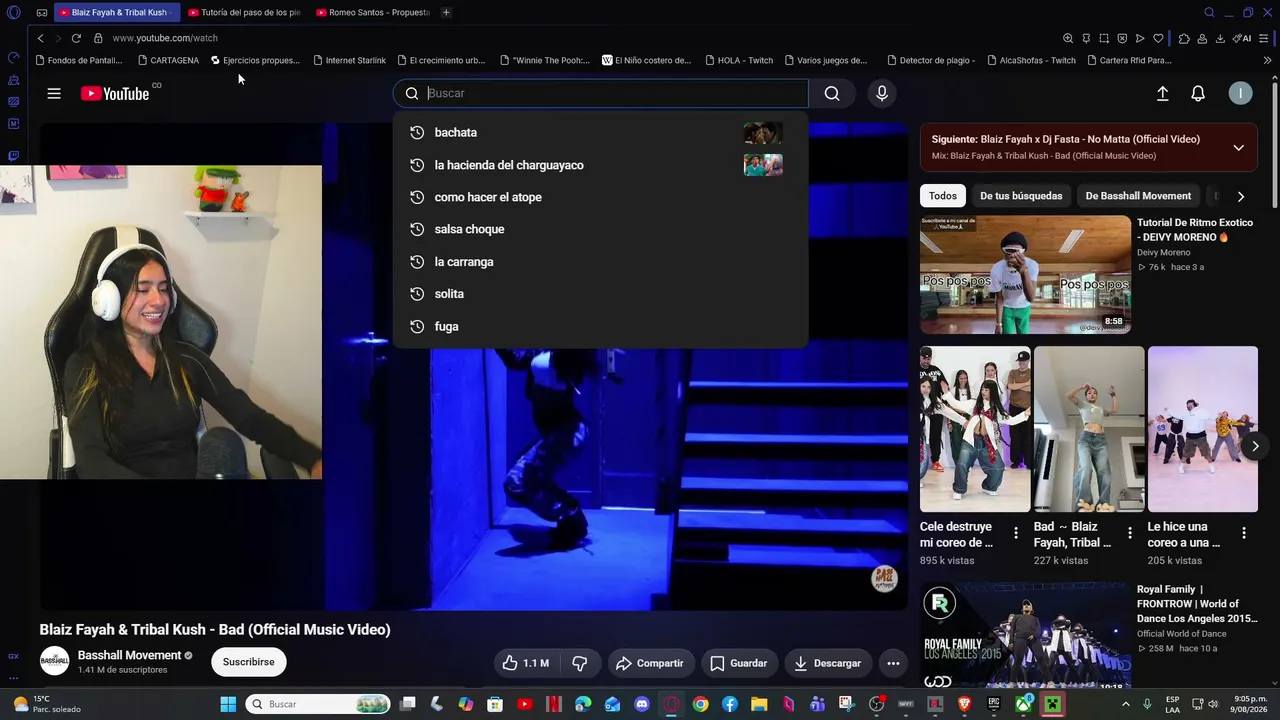Show hidden bookmarks with the overflow chevron
Screen dimensions: 1280x720
pyautogui.click(x=1268, y=60)
